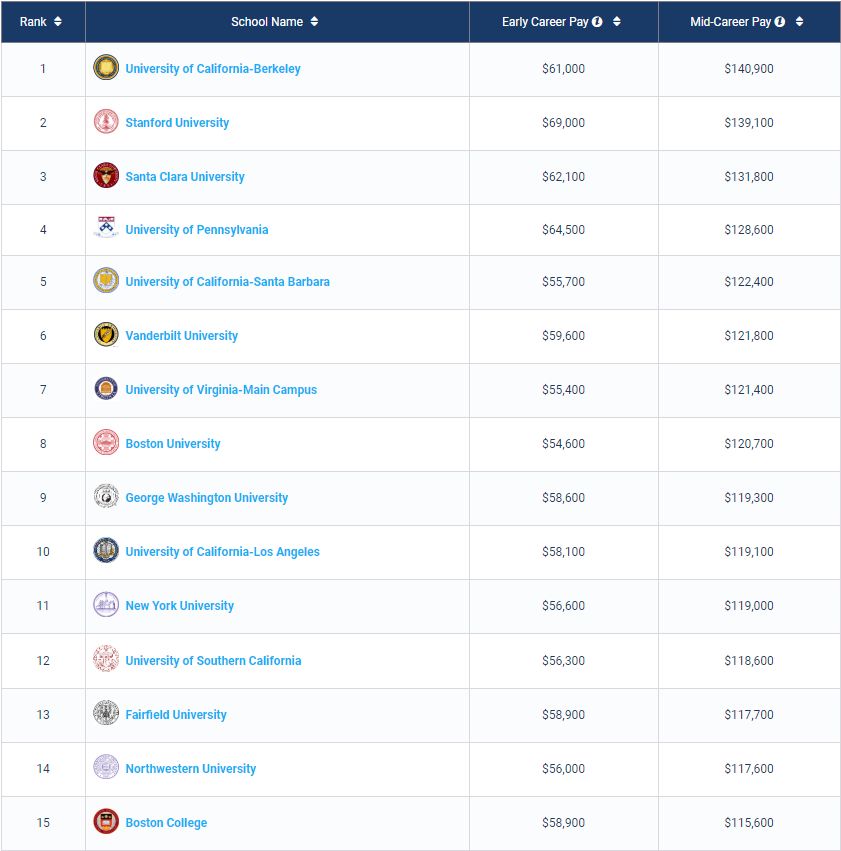The height and width of the screenshot is (851, 841).
Task: Click Santa Clara University seal logo
Action: [x=106, y=175]
